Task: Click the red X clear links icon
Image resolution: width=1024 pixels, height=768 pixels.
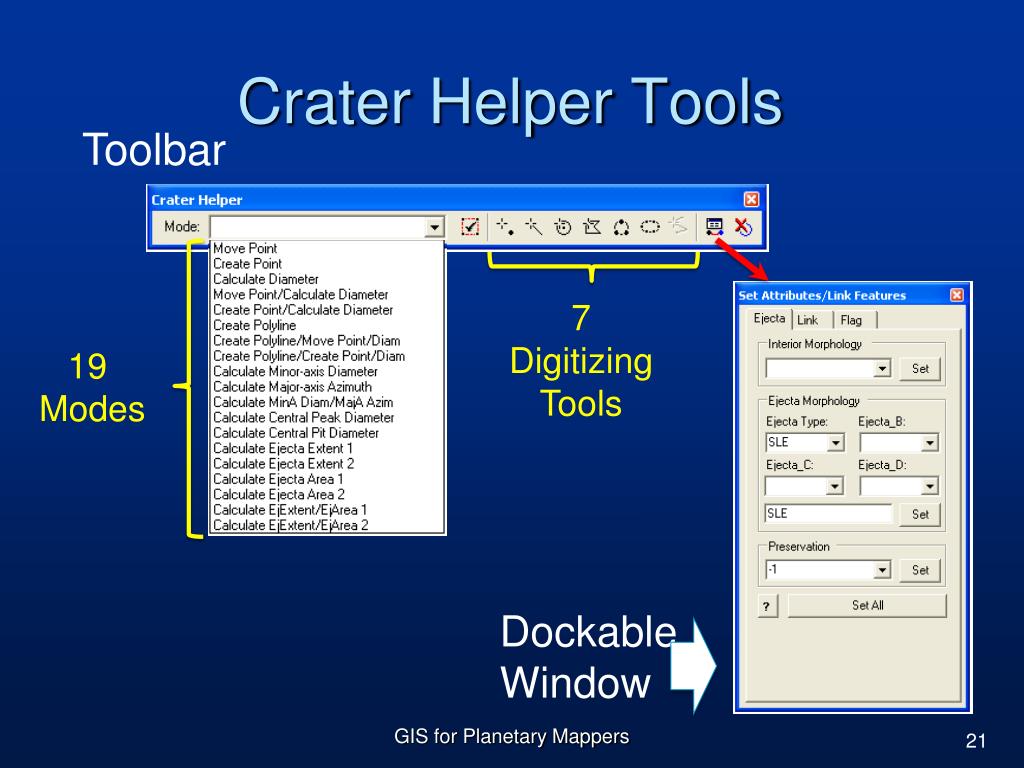Action: (x=743, y=227)
